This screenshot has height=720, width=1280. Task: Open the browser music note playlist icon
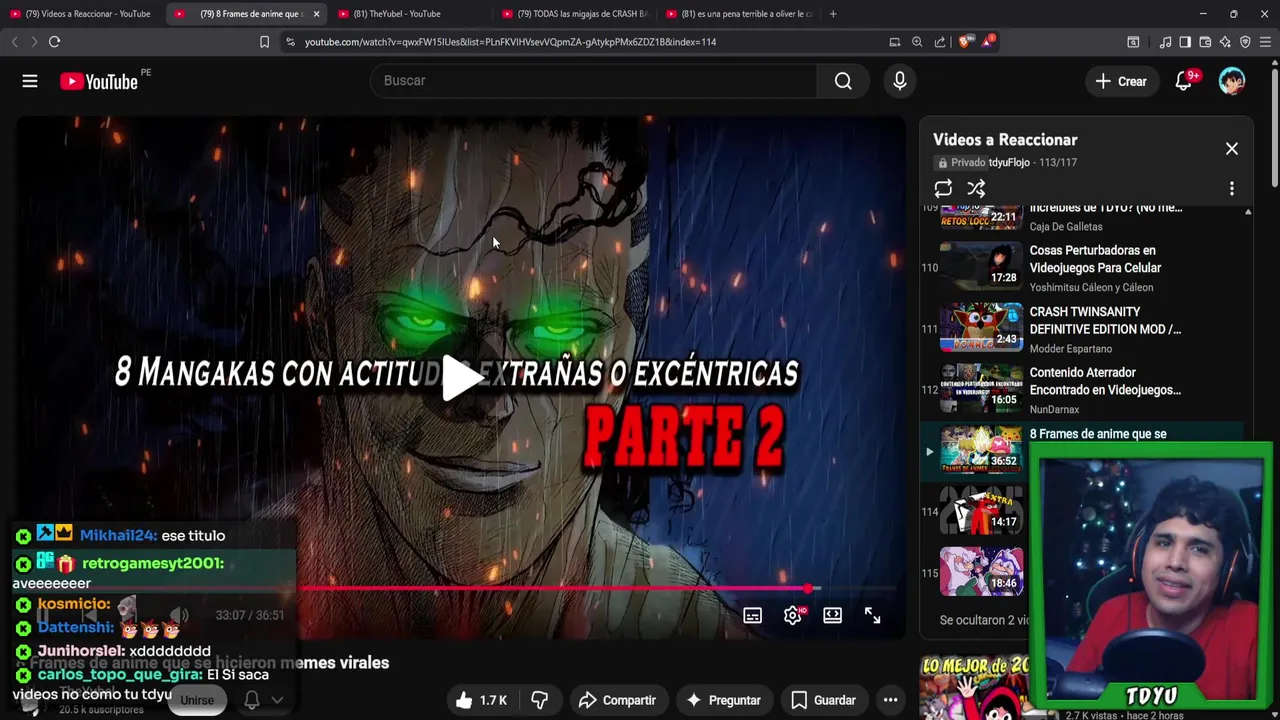click(1165, 42)
